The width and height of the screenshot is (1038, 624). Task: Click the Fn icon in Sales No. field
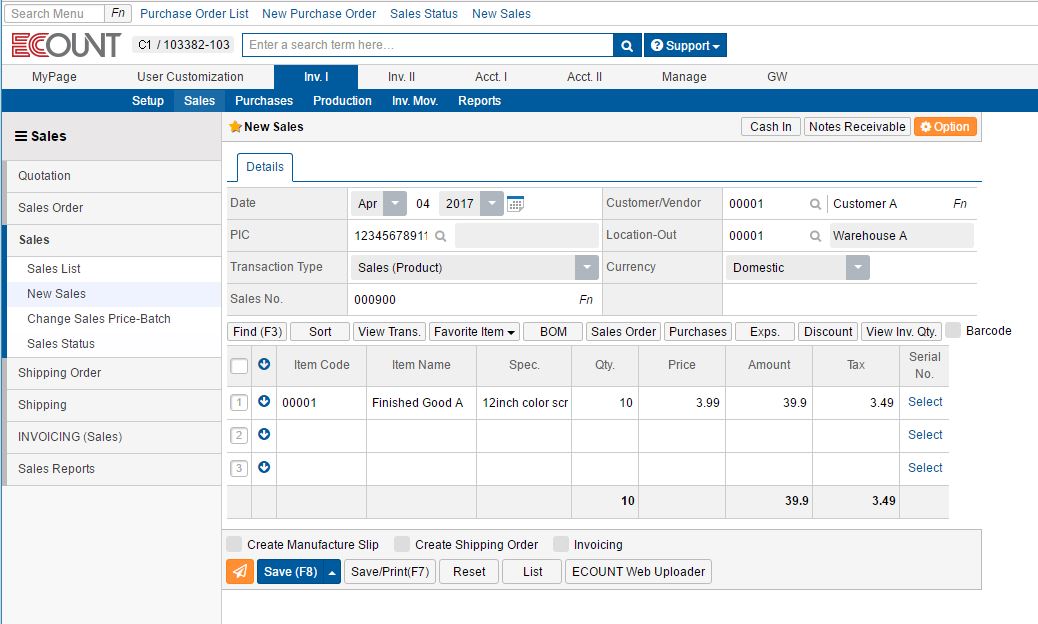pyautogui.click(x=586, y=299)
